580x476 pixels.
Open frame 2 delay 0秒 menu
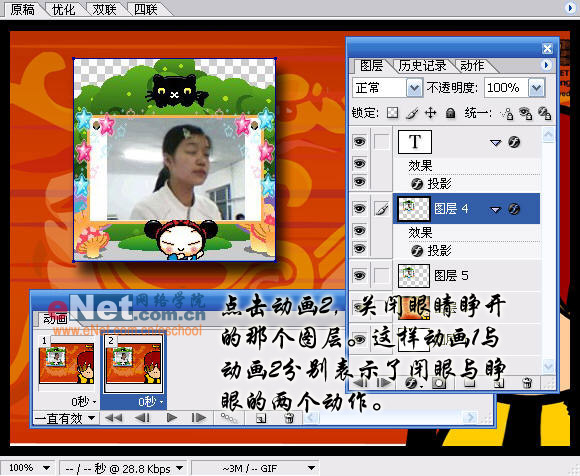(151, 402)
